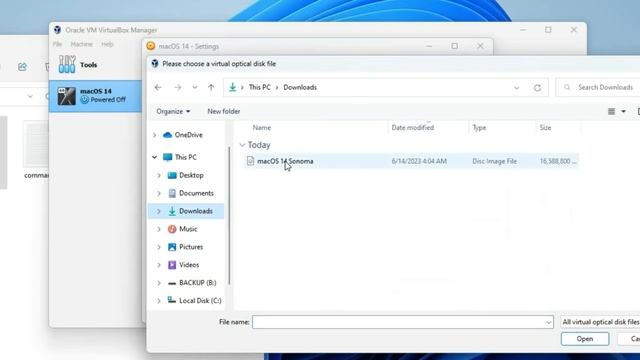This screenshot has width=640, height=360.
Task: Expand the Videos folder node
Action: pyautogui.click(x=159, y=265)
